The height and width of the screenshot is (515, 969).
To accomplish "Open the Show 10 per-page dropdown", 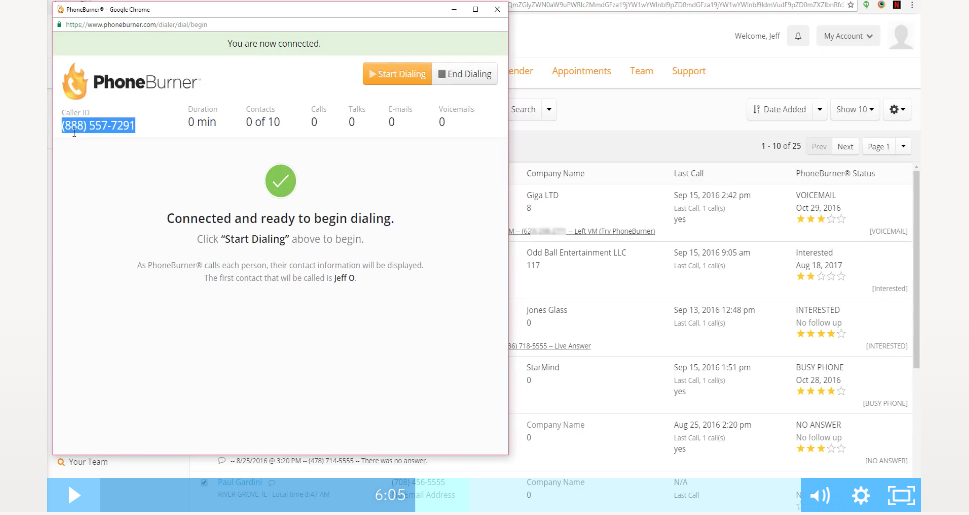I will tap(855, 109).
